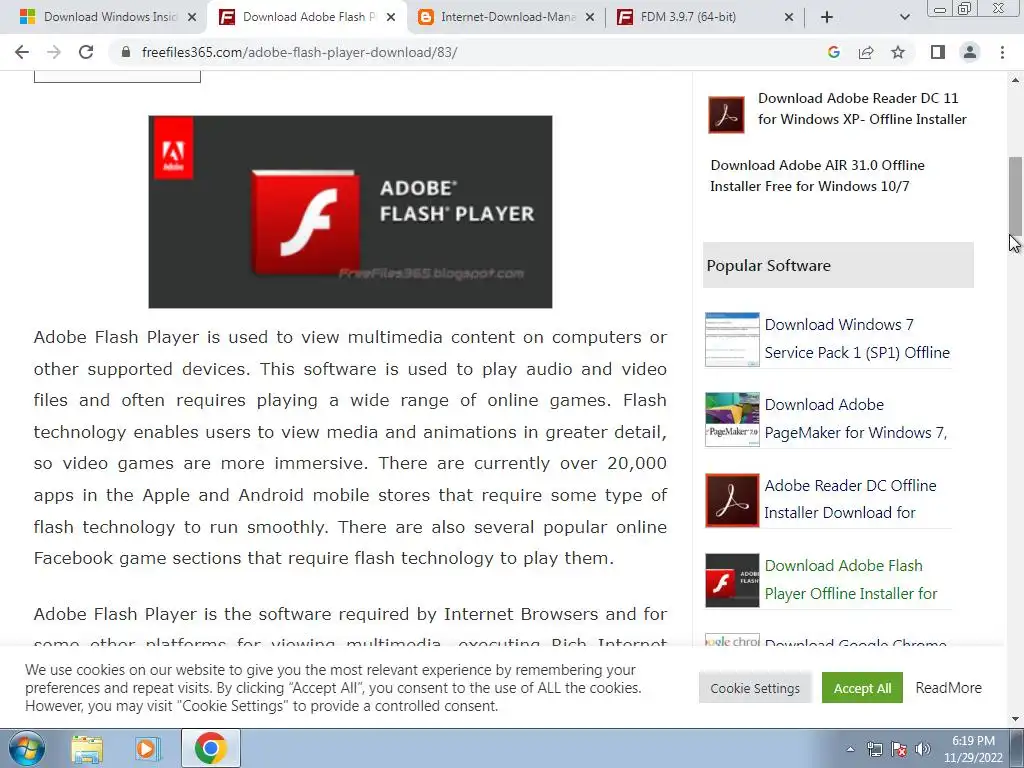
Task: Open the network tray icon
Action: click(874, 749)
